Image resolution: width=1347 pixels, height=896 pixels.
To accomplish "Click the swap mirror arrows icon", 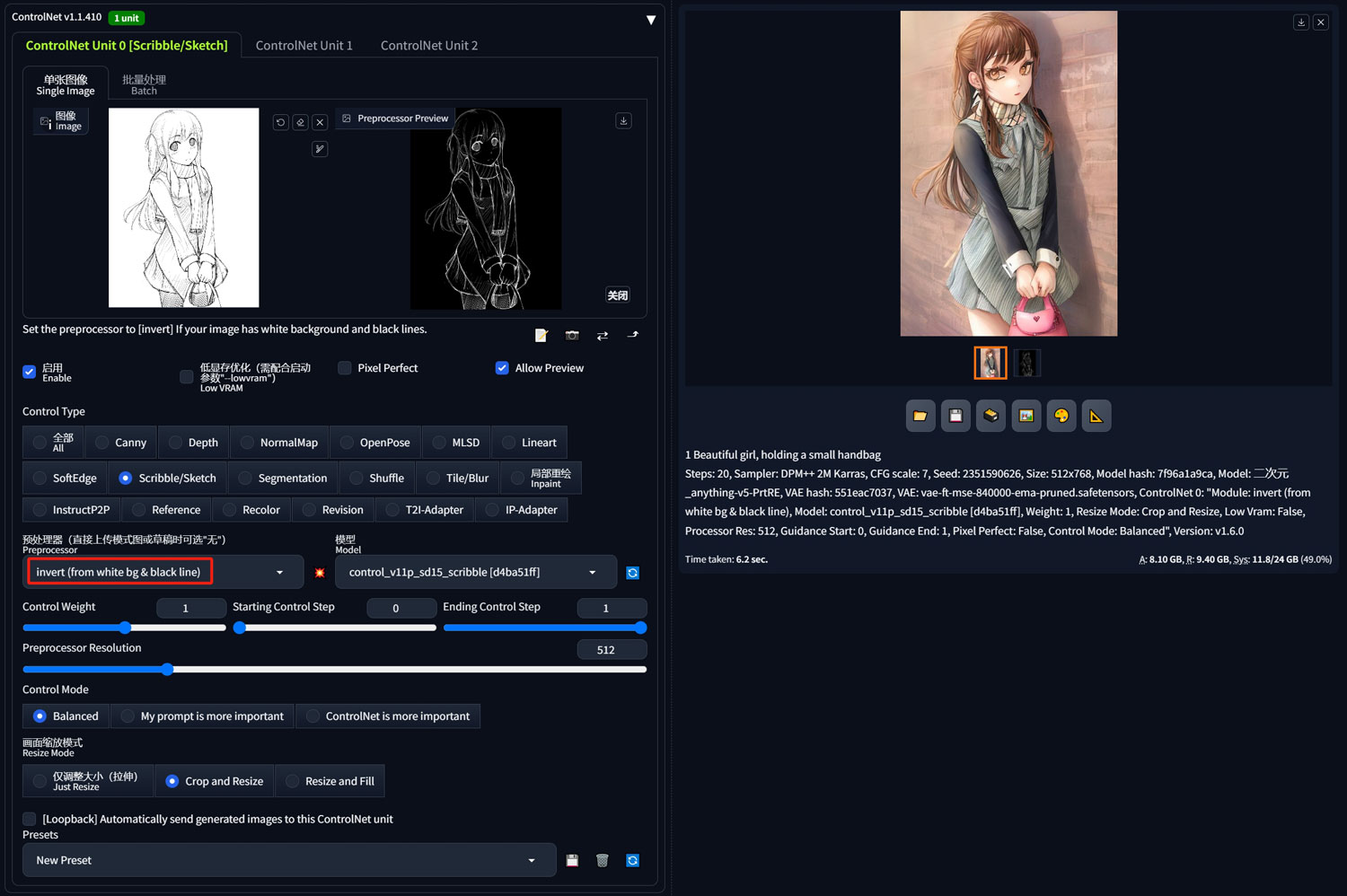I will 603,335.
